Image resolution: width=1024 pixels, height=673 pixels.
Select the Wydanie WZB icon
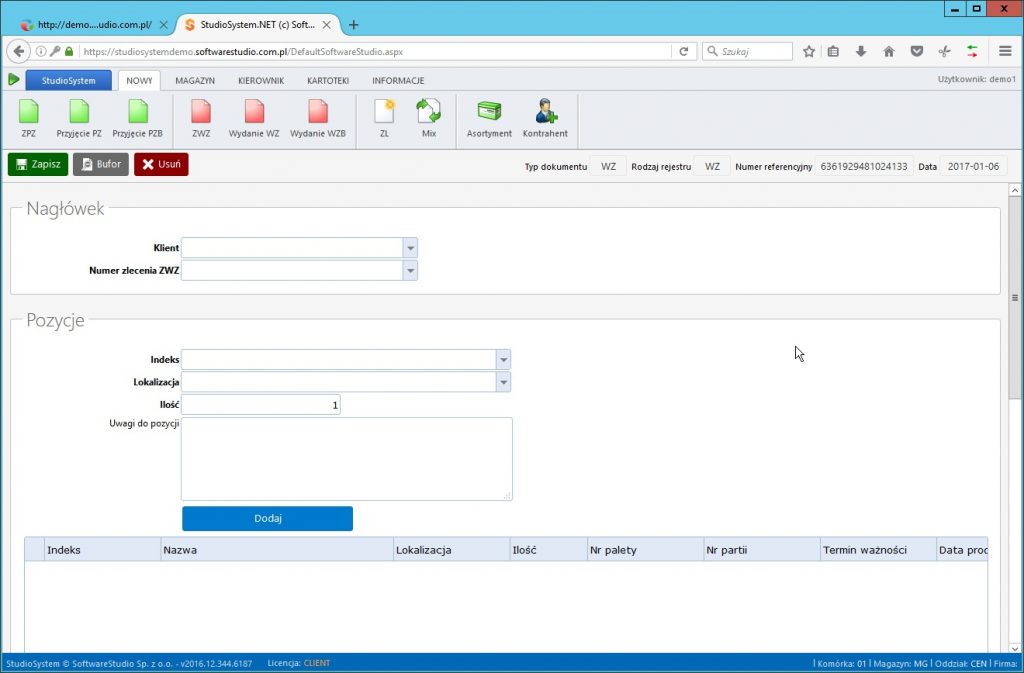click(x=318, y=111)
